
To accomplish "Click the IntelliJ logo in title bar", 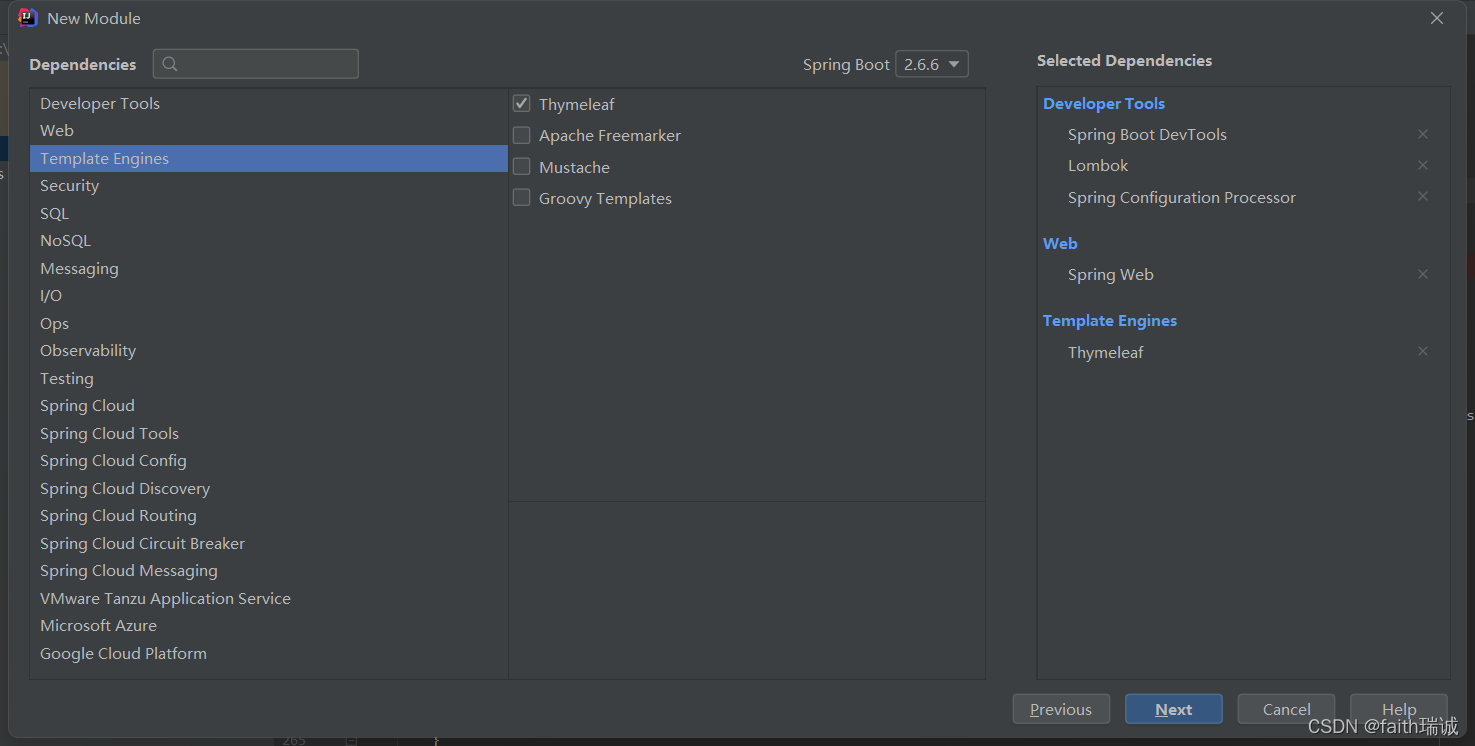I will coord(28,18).
